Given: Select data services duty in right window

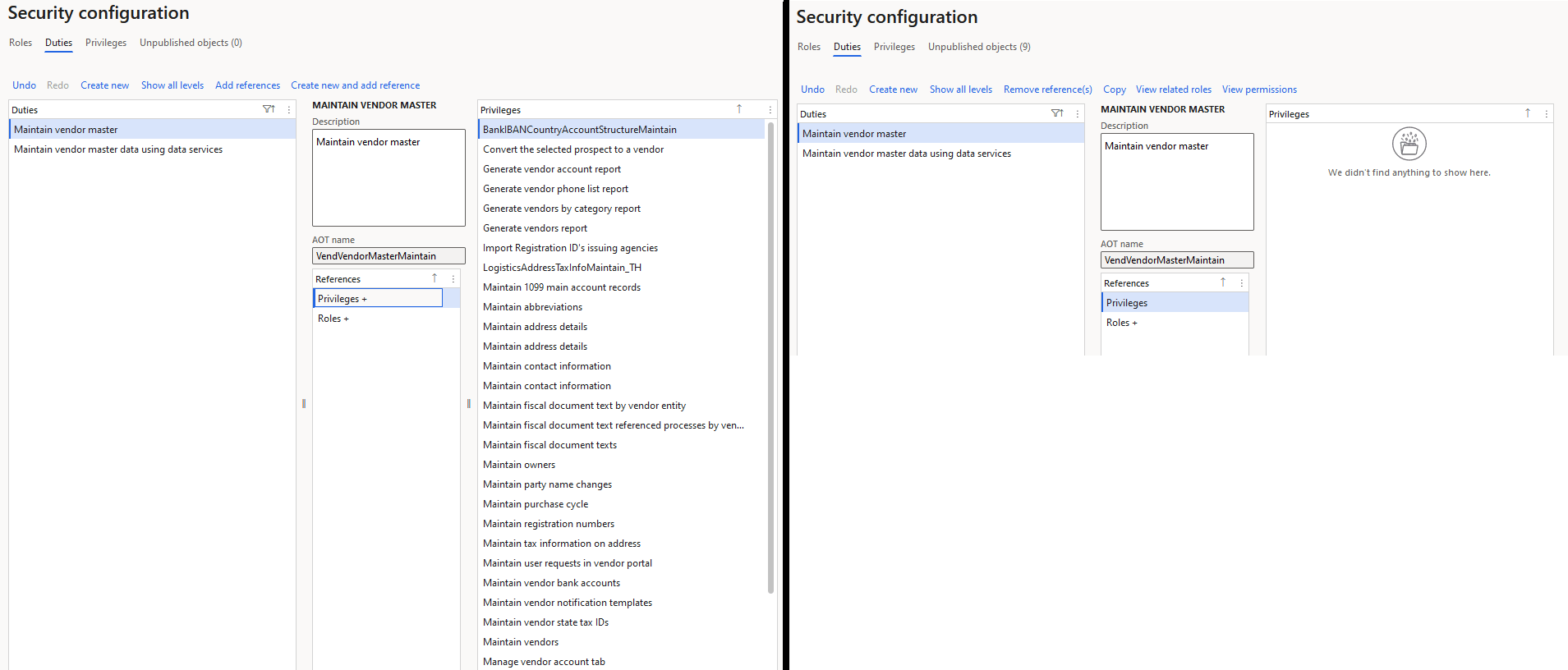Looking at the screenshot, I should point(940,154).
